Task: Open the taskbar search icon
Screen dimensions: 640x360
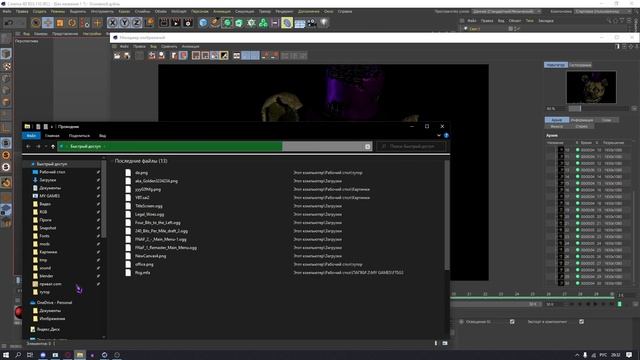Action: 18,355
